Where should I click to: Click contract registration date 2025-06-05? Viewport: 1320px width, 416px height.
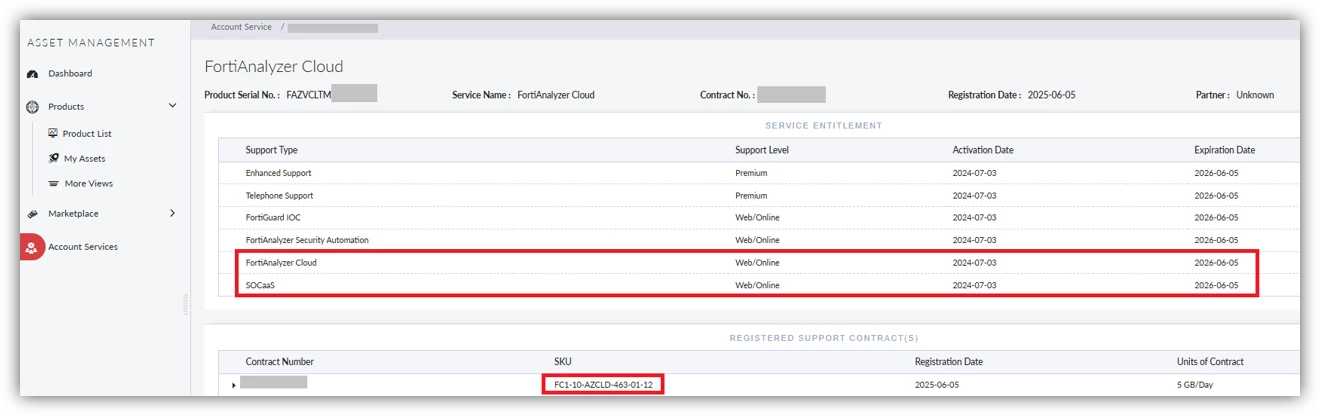pos(937,384)
